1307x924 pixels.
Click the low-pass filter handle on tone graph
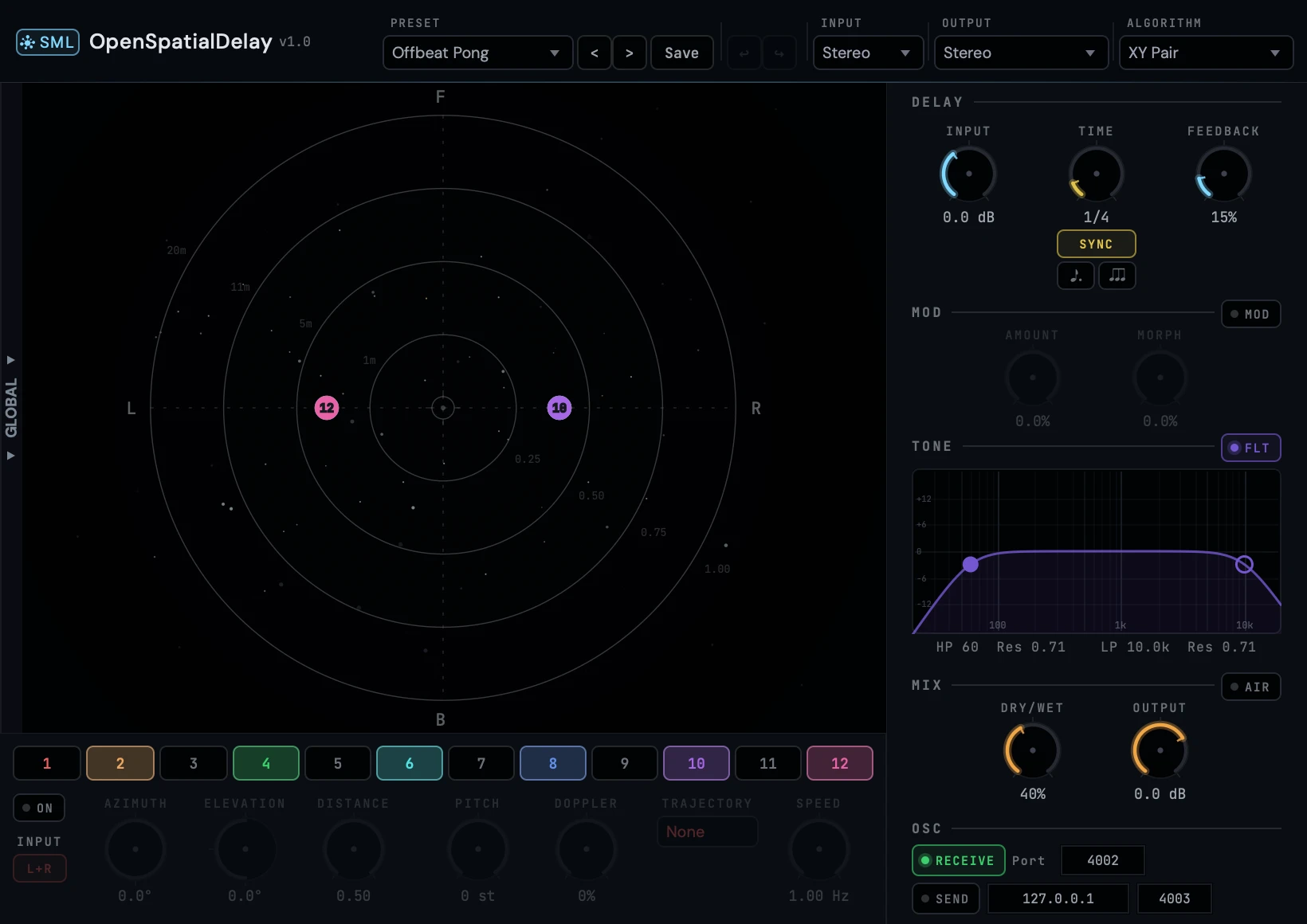[x=1244, y=565]
